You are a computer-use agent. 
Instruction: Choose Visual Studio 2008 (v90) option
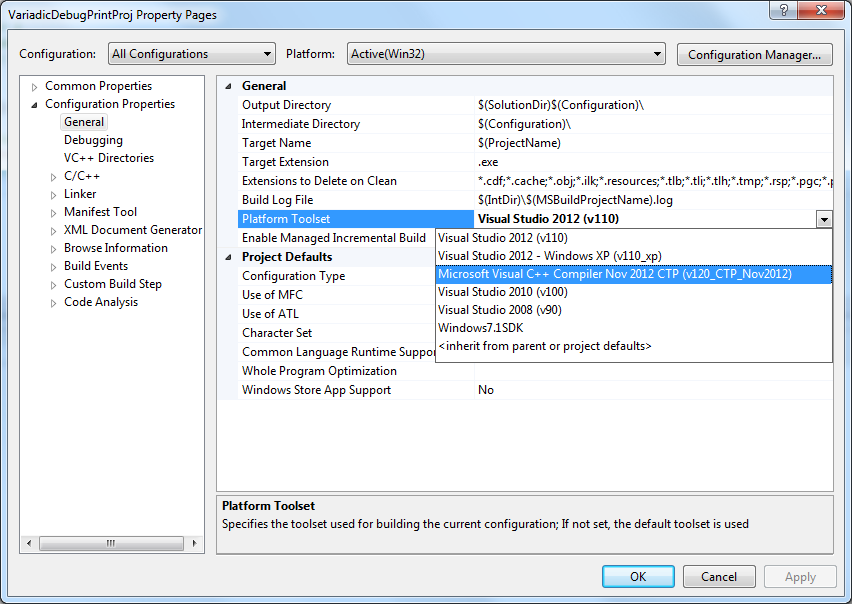634,310
